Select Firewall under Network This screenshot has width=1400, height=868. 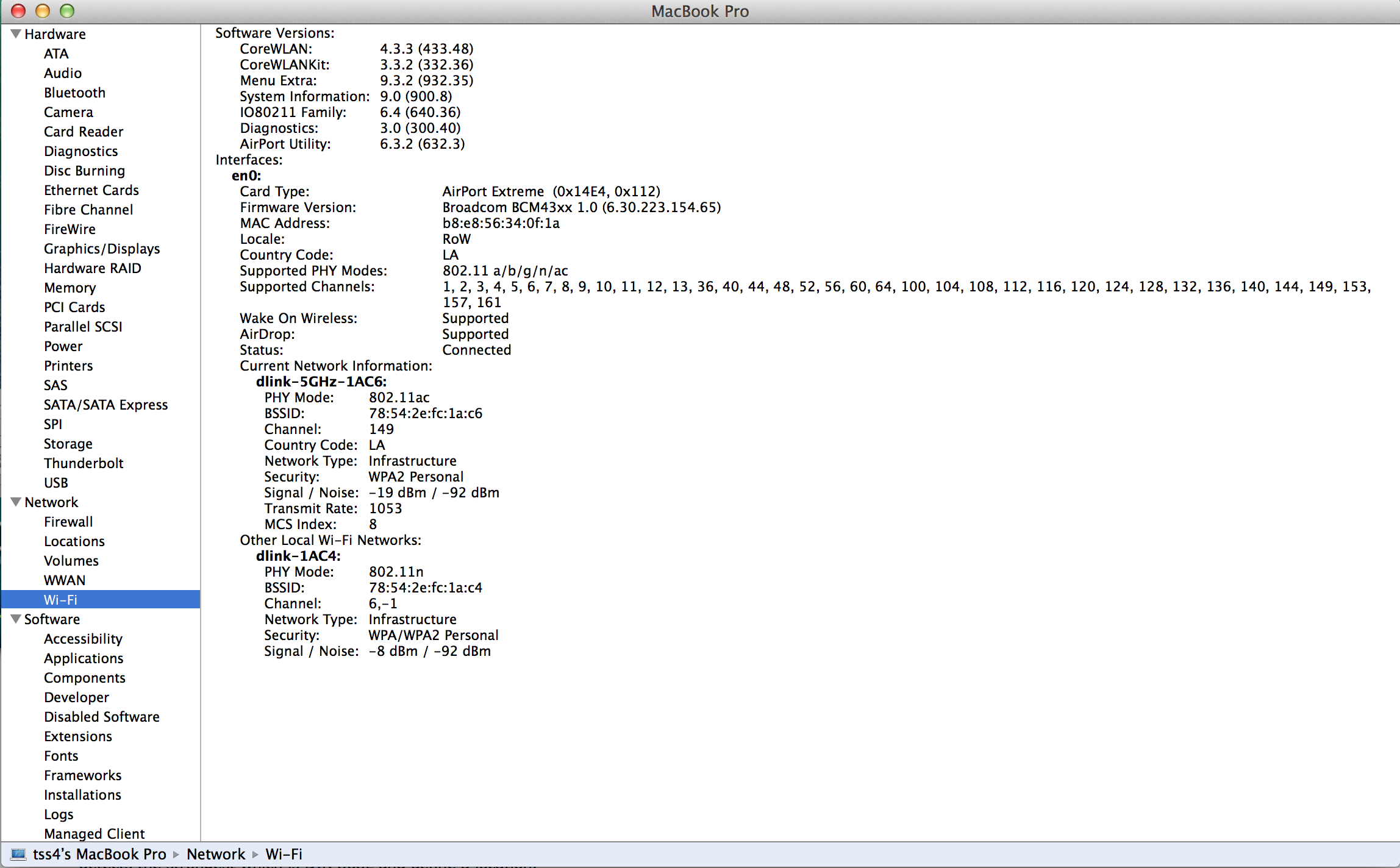(x=68, y=521)
